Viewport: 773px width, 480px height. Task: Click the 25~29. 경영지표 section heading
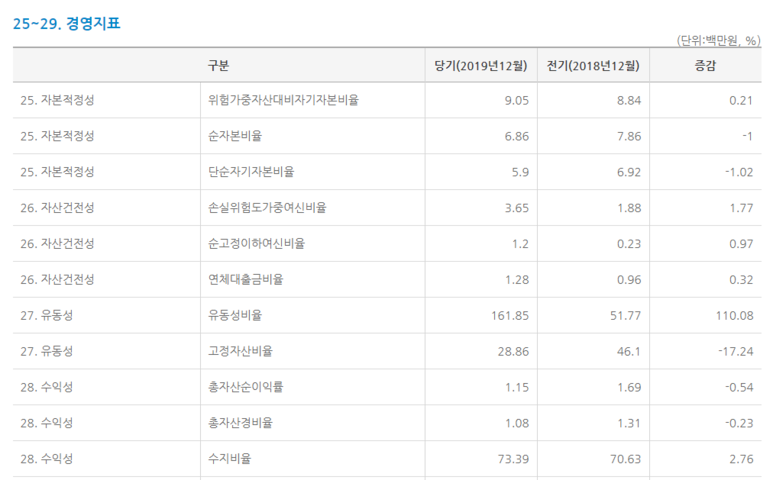tap(67, 23)
